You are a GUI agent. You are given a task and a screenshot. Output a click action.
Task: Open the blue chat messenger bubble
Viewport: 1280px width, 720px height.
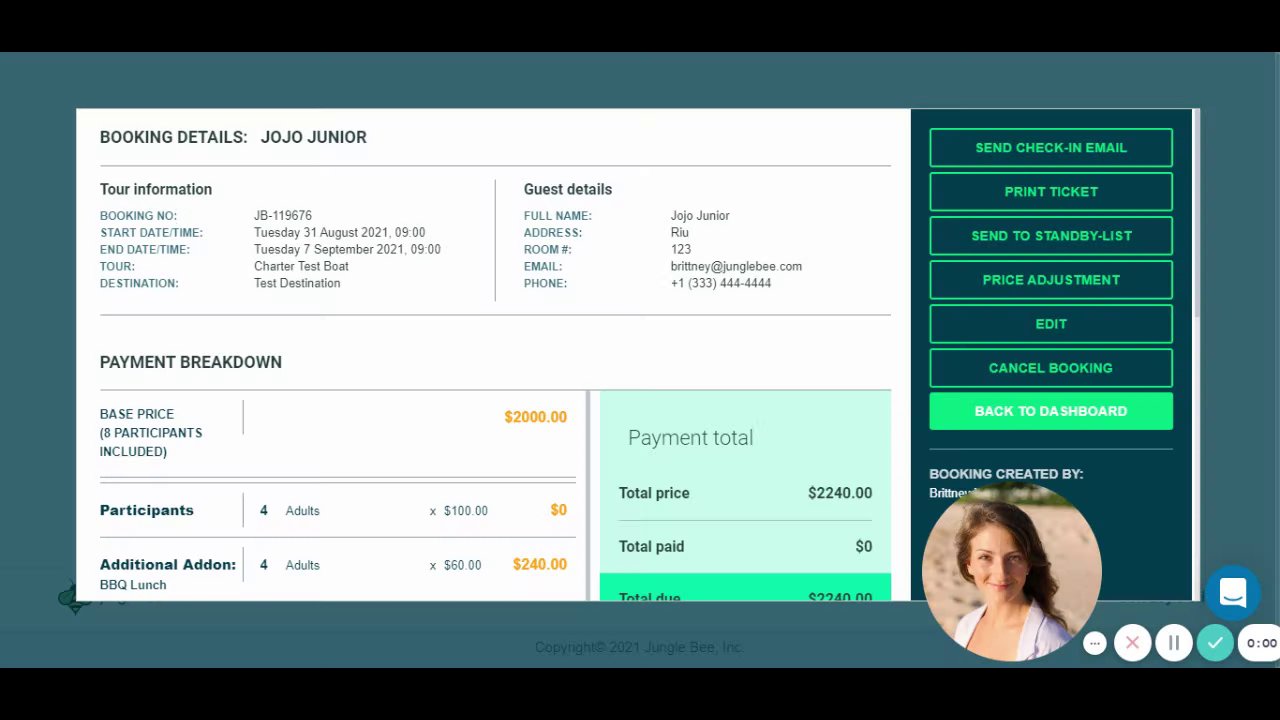coord(1232,593)
